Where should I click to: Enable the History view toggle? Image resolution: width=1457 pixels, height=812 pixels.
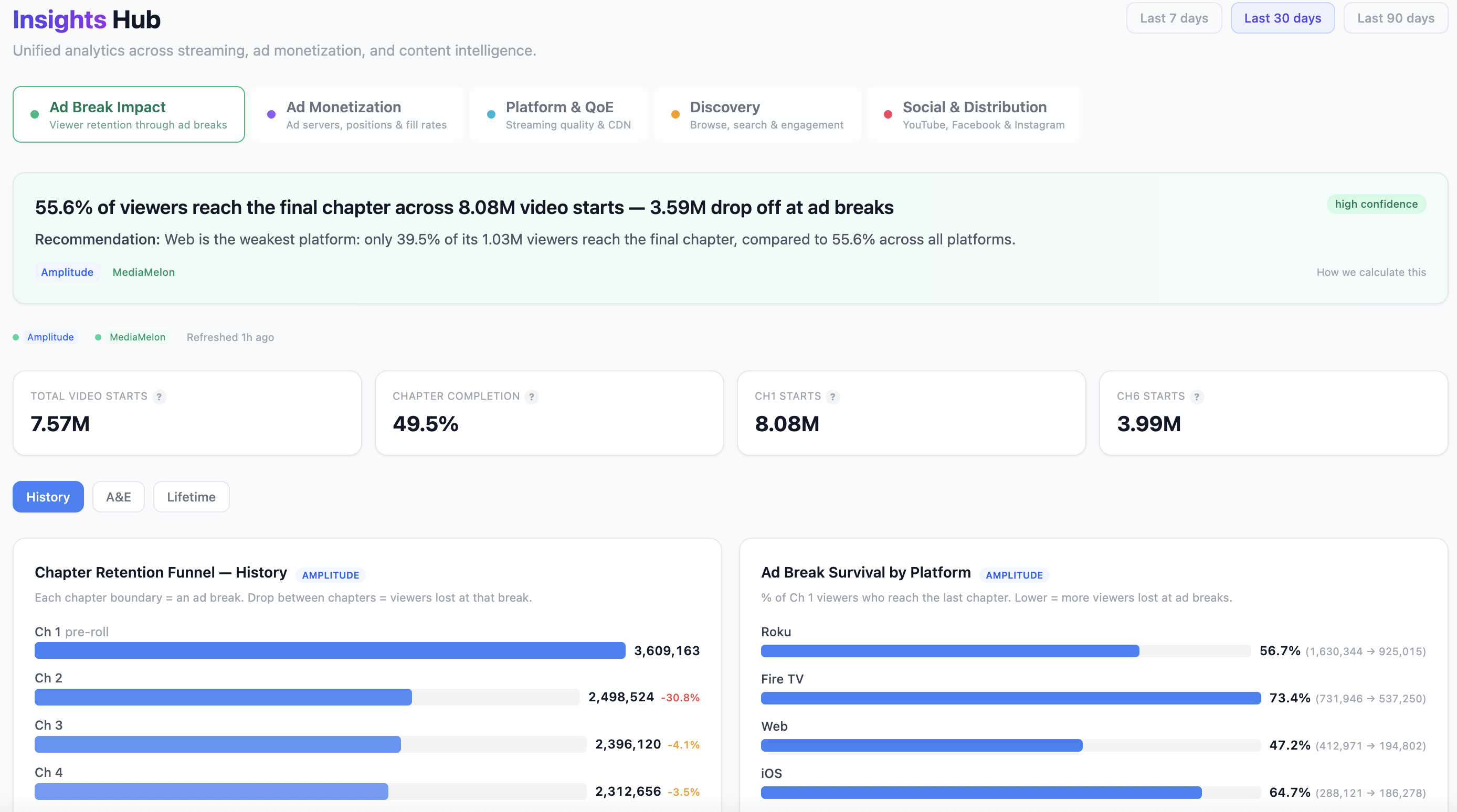tap(48, 496)
